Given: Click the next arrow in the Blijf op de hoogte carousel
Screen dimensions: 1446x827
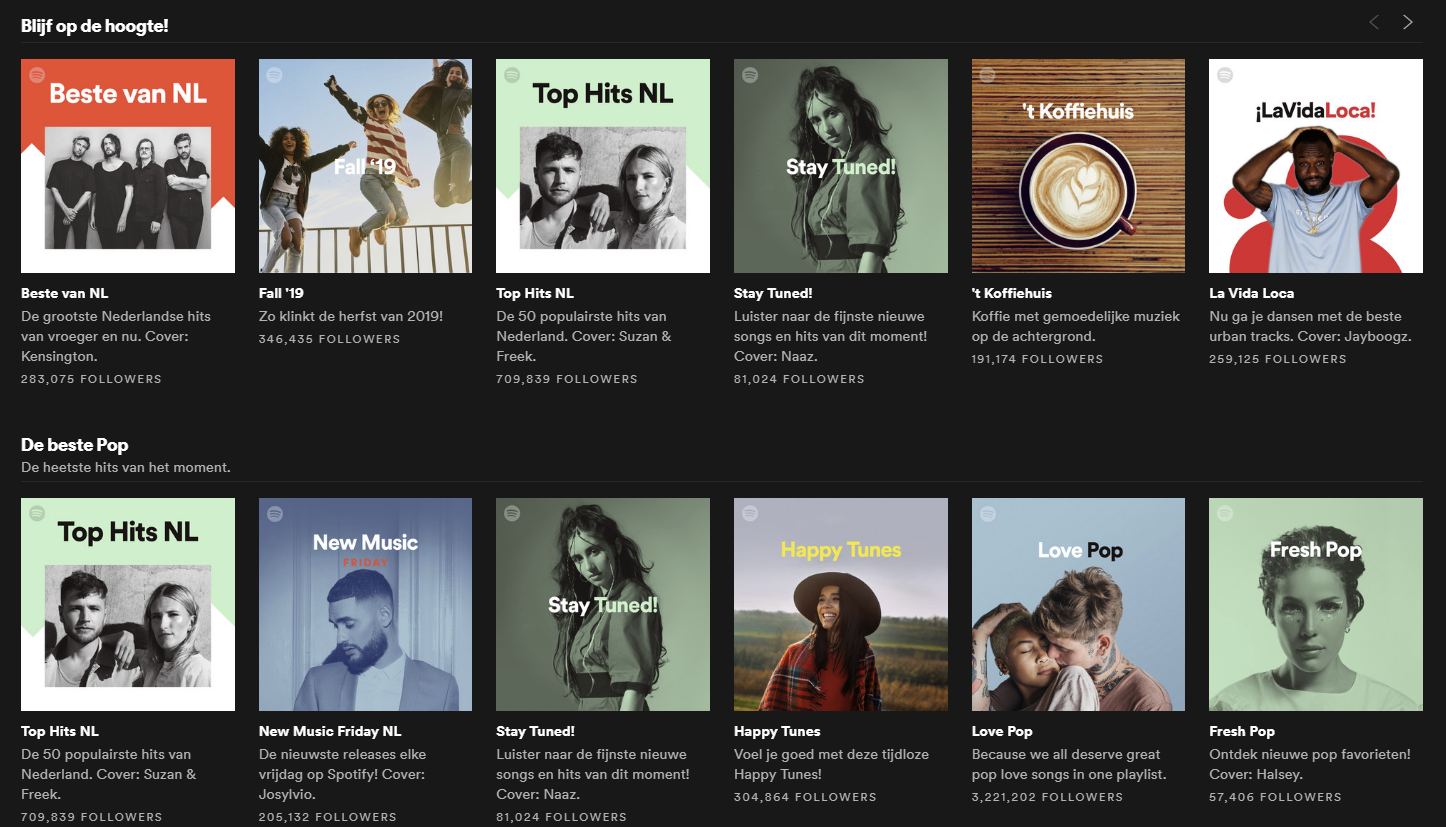Looking at the screenshot, I should pyautogui.click(x=1408, y=22).
